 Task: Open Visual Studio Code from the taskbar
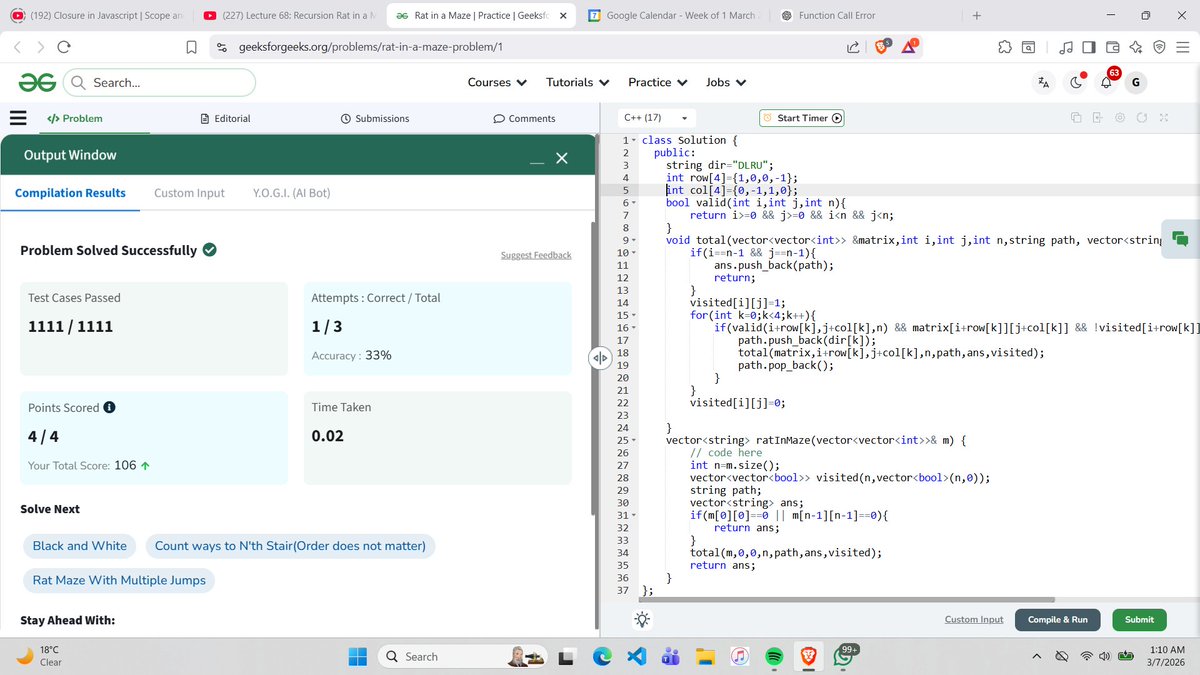click(x=638, y=657)
